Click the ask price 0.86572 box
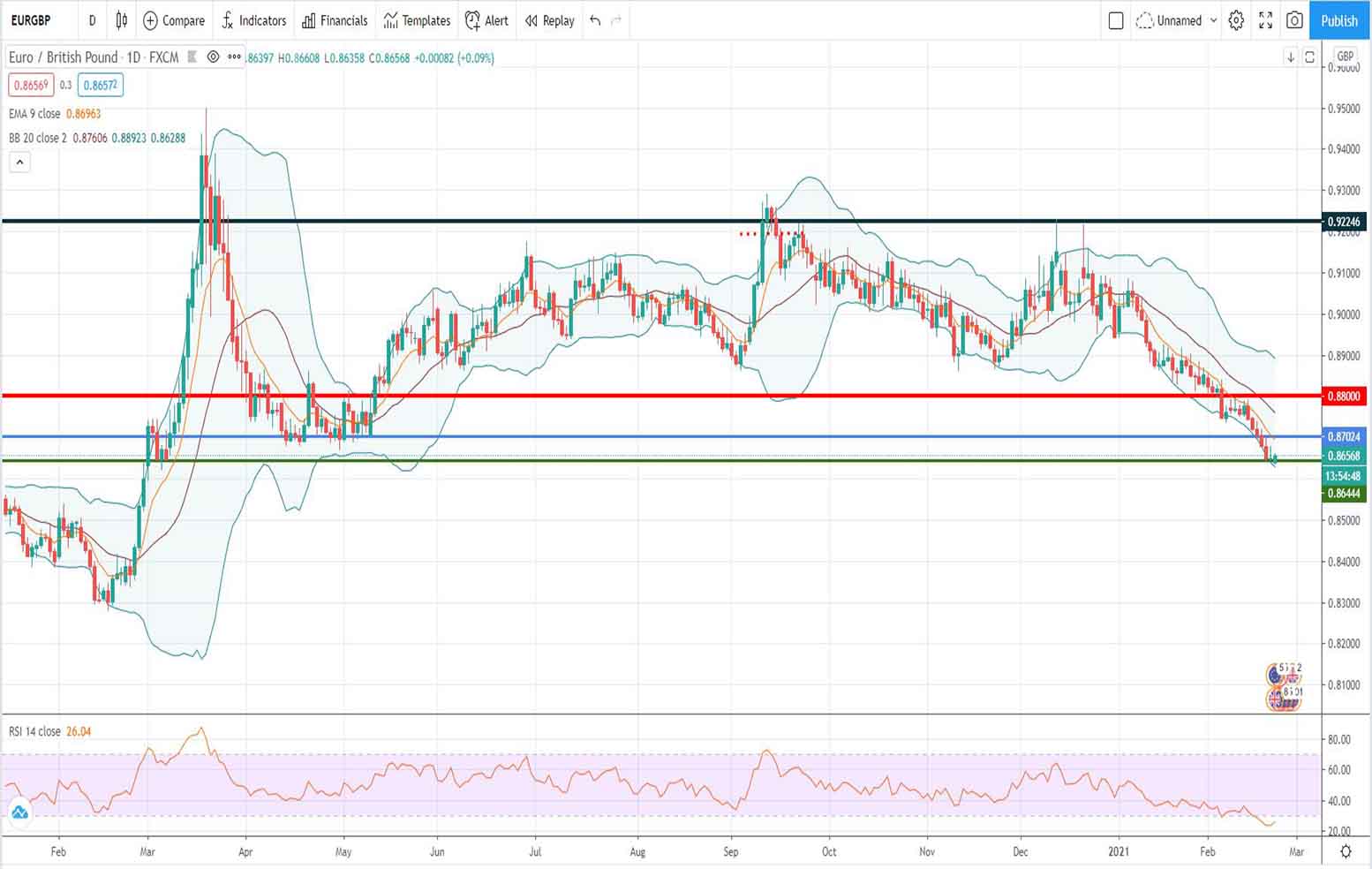Image resolution: width=1372 pixels, height=869 pixels. tap(99, 85)
